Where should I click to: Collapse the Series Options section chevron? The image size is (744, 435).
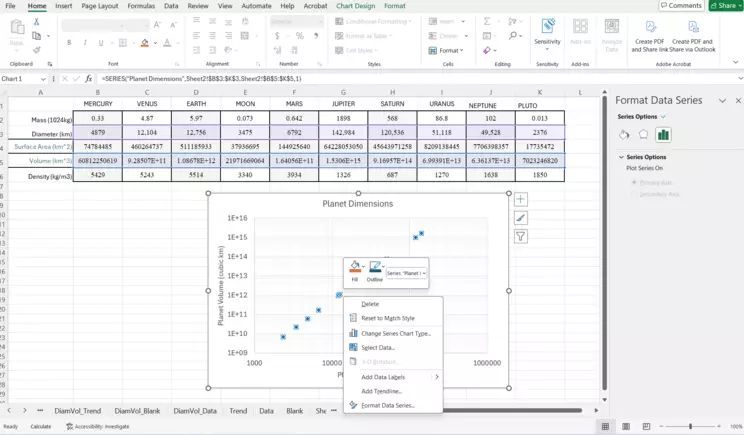point(621,157)
